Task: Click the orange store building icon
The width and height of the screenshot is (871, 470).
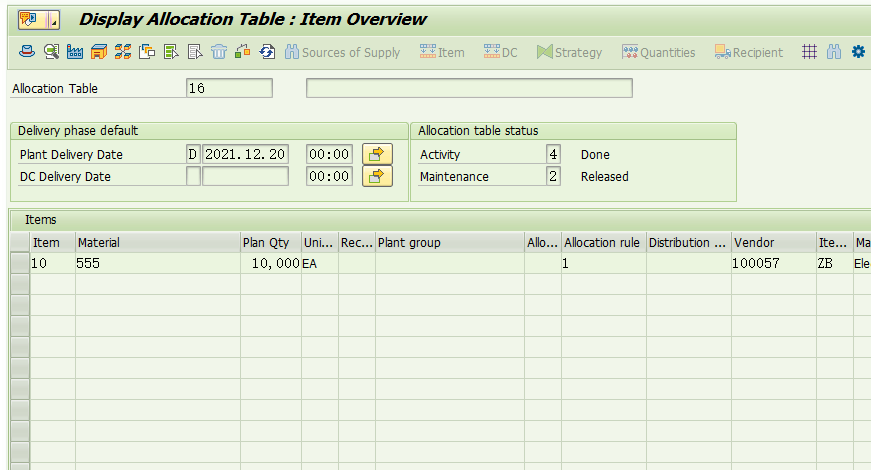Action: click(x=99, y=52)
